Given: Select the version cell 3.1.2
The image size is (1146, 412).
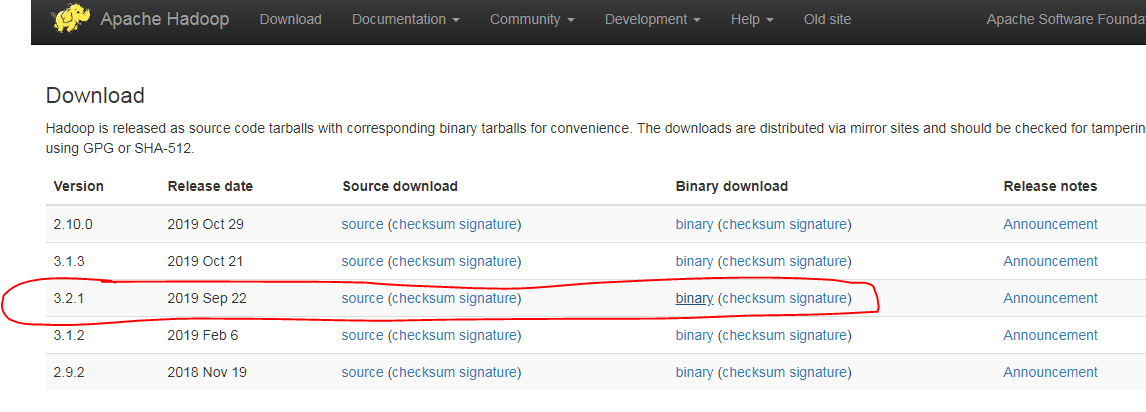Looking at the screenshot, I should point(69,335).
